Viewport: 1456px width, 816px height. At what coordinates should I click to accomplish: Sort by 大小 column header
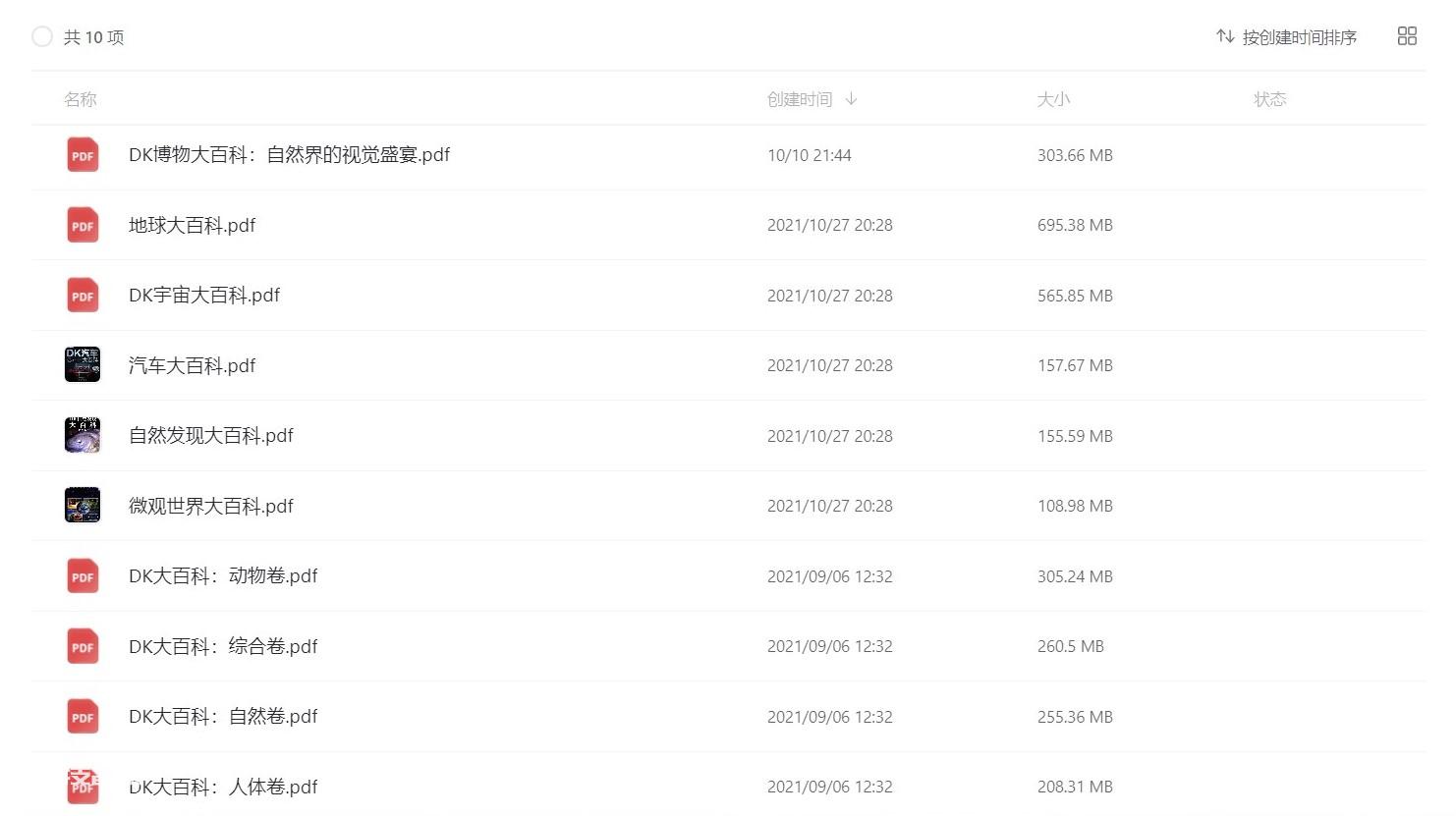point(1053,99)
